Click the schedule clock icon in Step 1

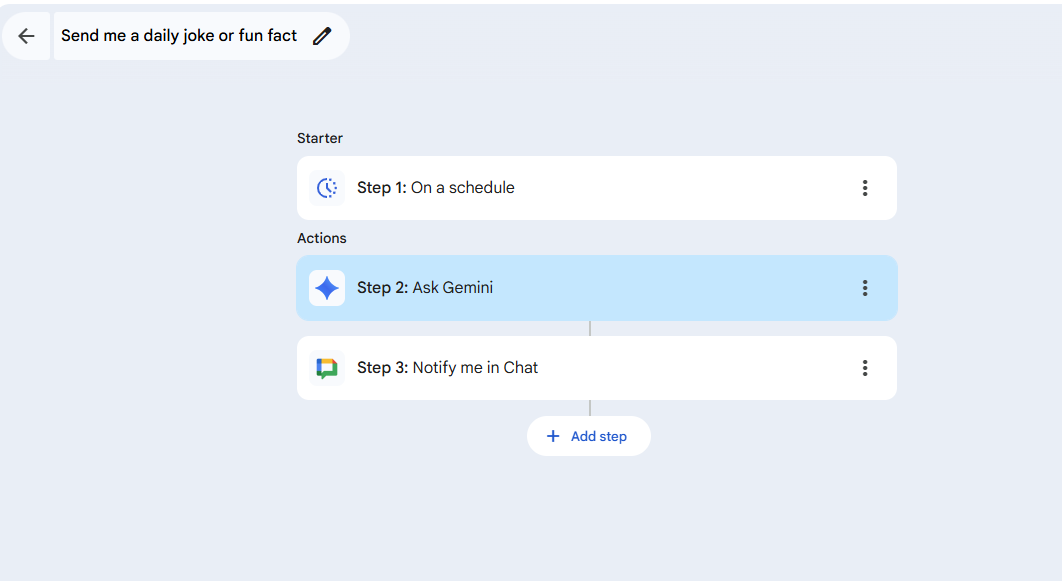tap(327, 188)
